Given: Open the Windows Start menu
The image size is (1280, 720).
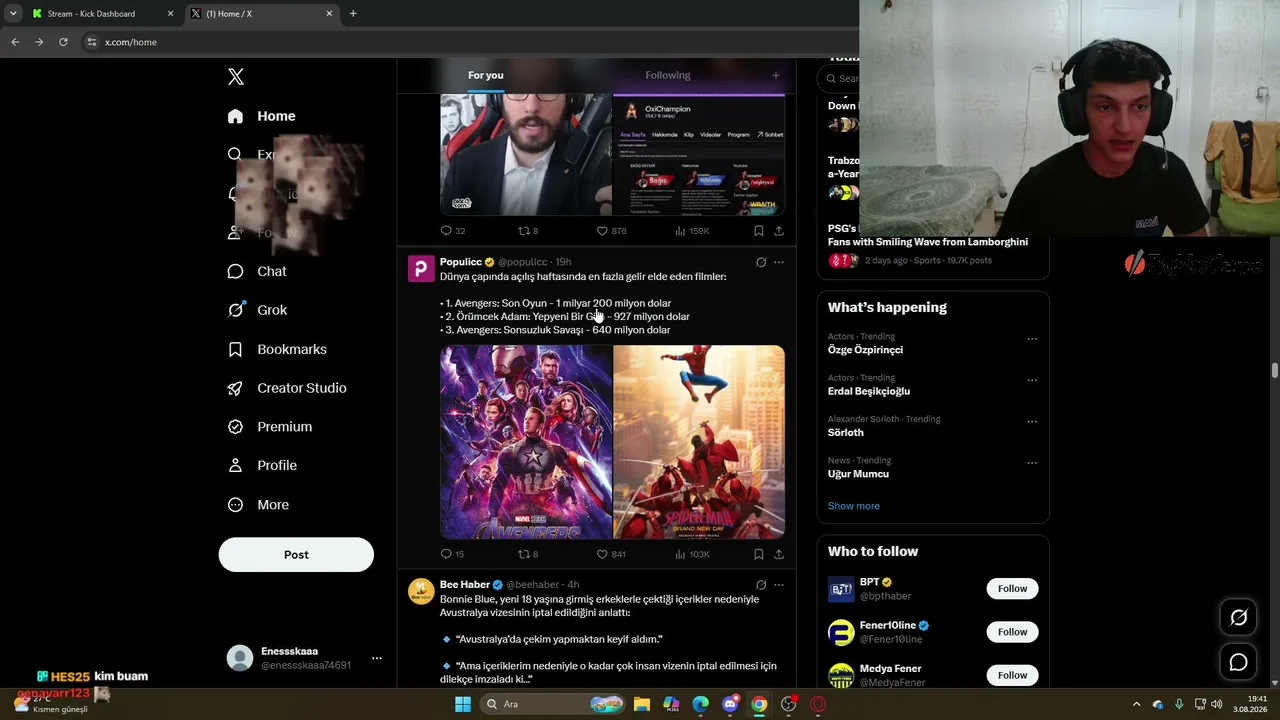Looking at the screenshot, I should [463, 704].
